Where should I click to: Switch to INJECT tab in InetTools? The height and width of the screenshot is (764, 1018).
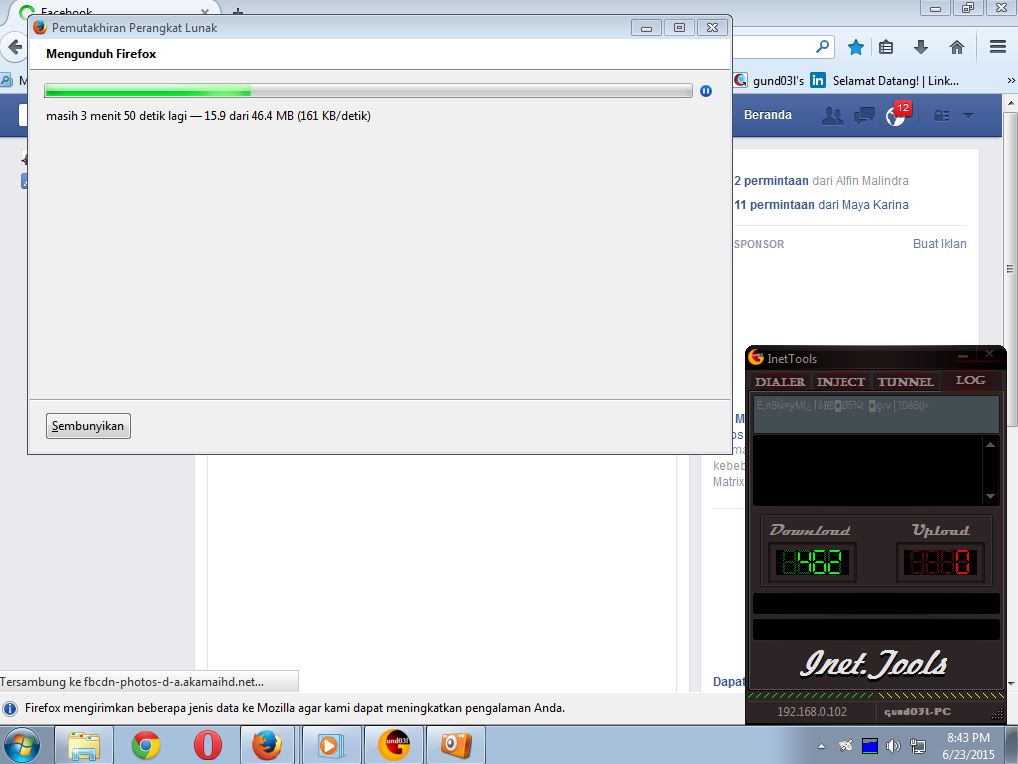point(841,382)
